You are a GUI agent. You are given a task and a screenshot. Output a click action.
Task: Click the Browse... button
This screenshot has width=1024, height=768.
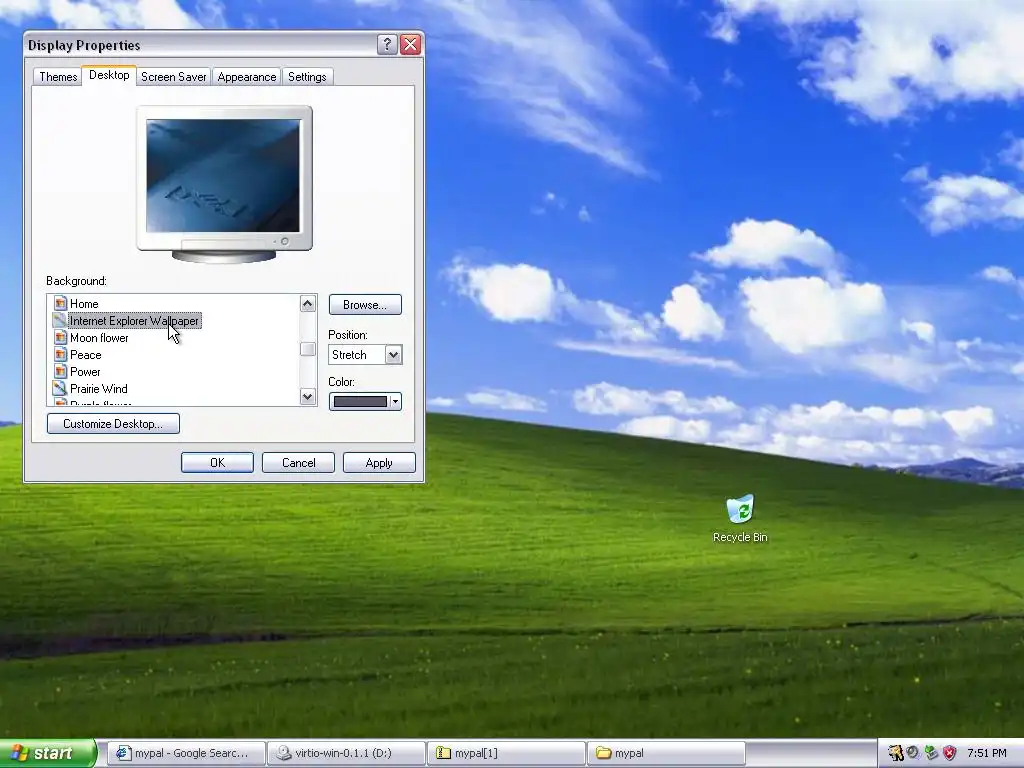[x=365, y=305]
